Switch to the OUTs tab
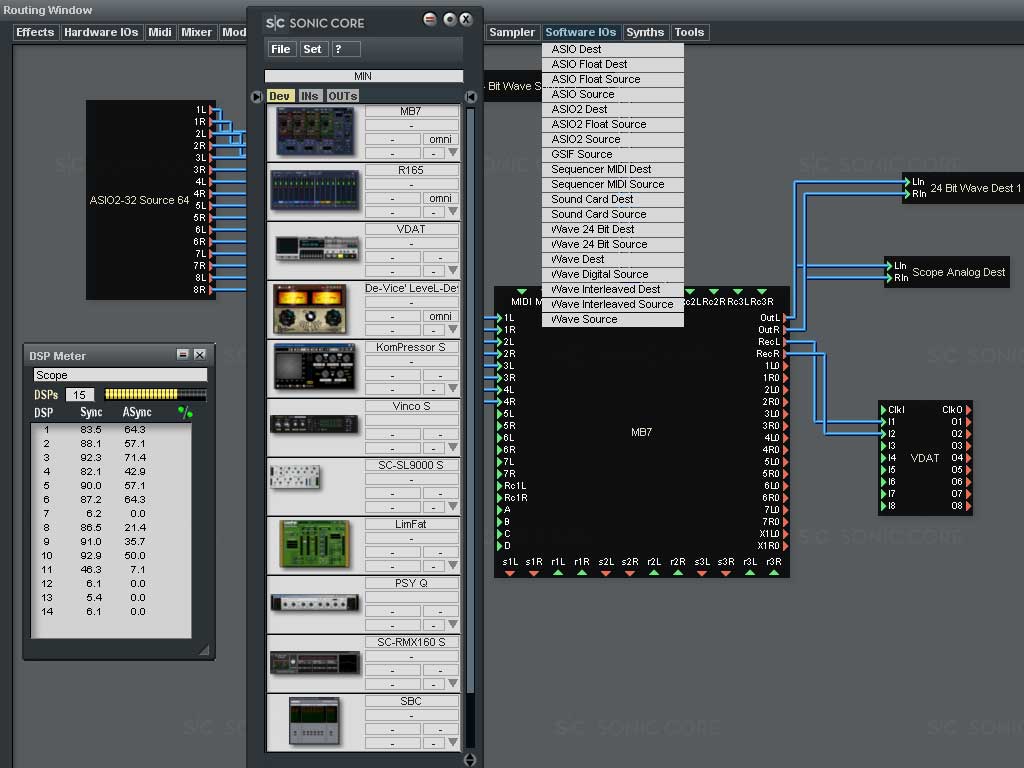1024x768 pixels. pos(342,96)
